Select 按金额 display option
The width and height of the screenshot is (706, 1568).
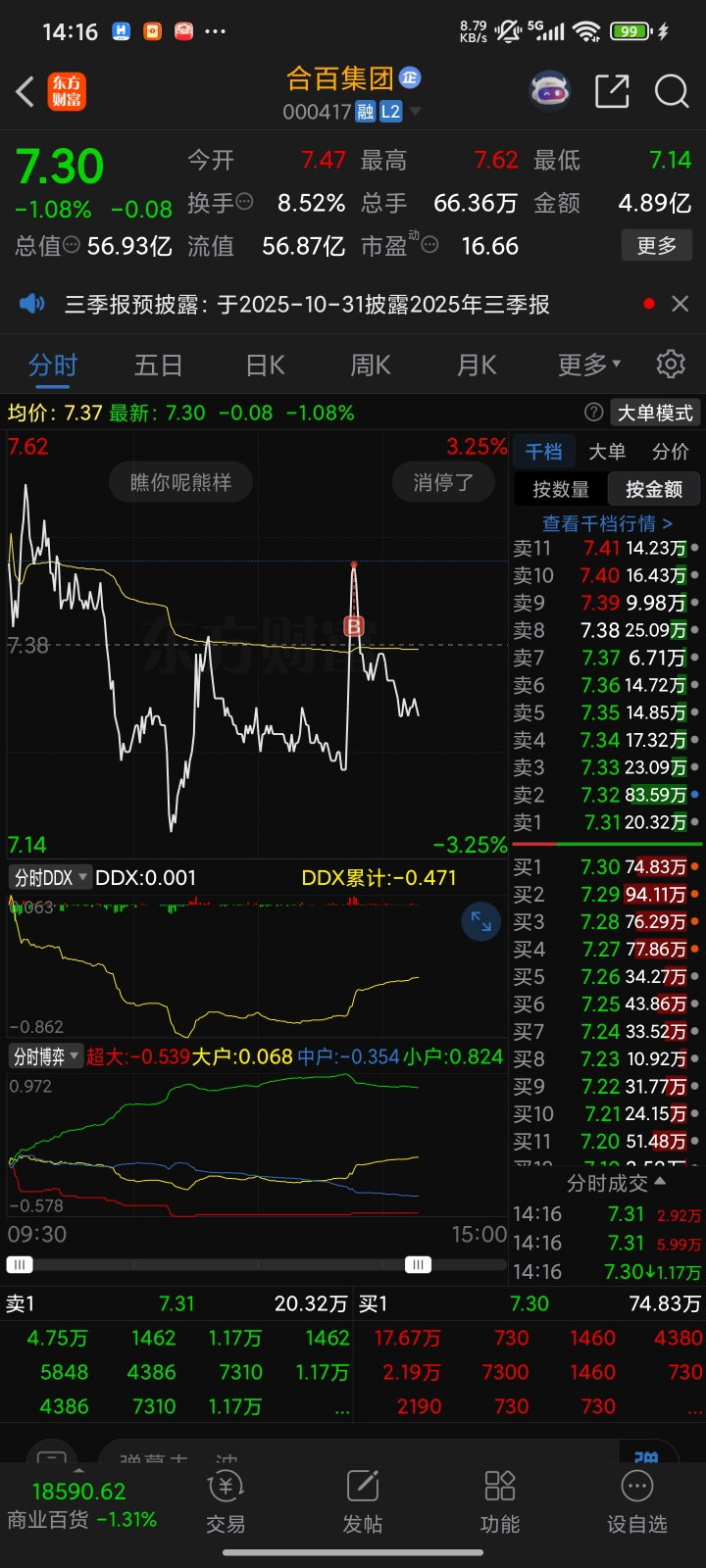(x=654, y=489)
